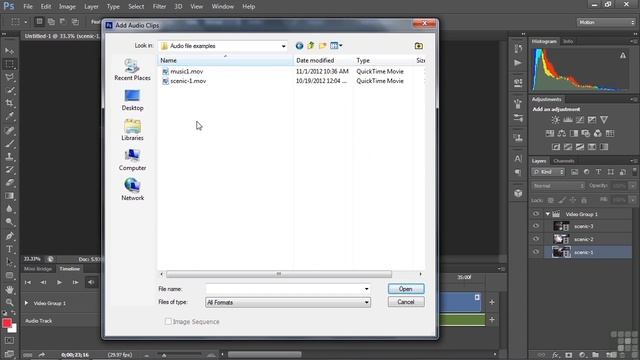Select the Zoom tool in toolbar
This screenshot has width=640, height=360.
9,302
